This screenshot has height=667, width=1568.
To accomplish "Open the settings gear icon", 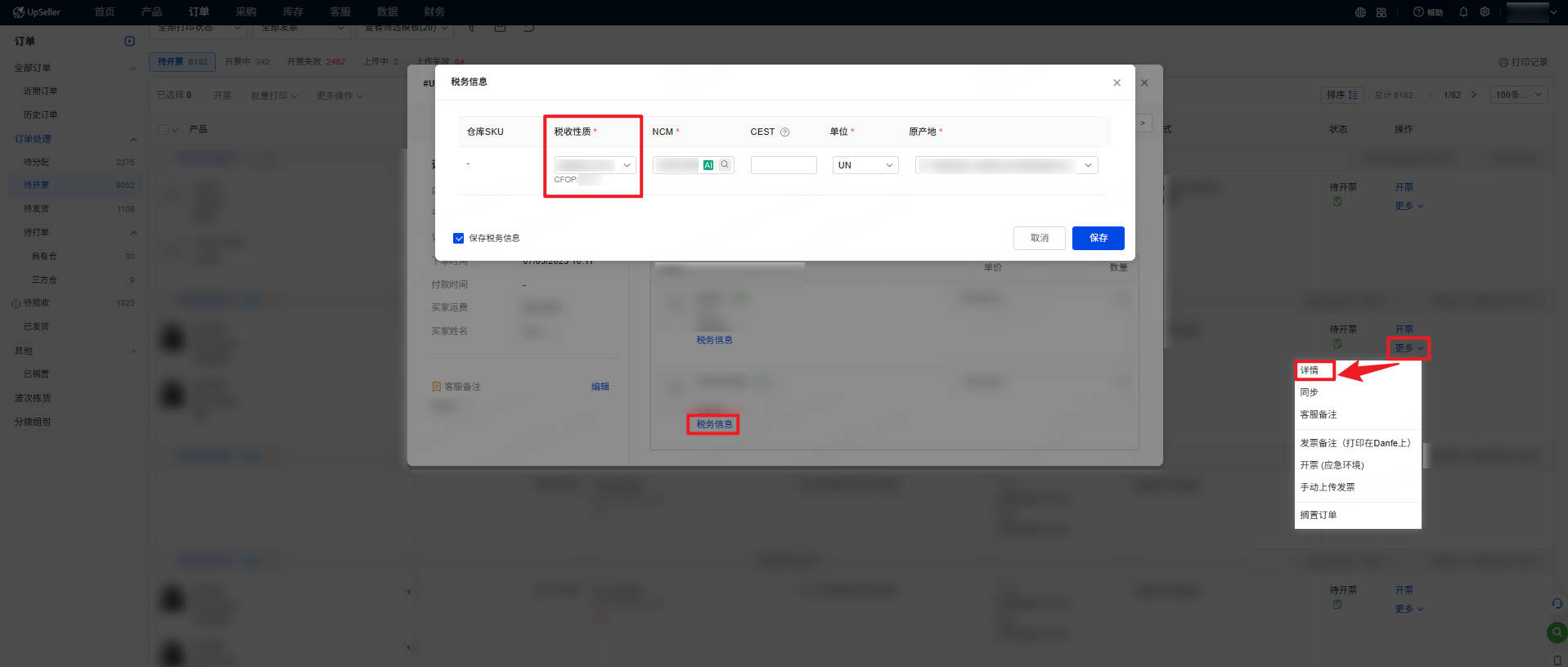I will coord(1485,12).
